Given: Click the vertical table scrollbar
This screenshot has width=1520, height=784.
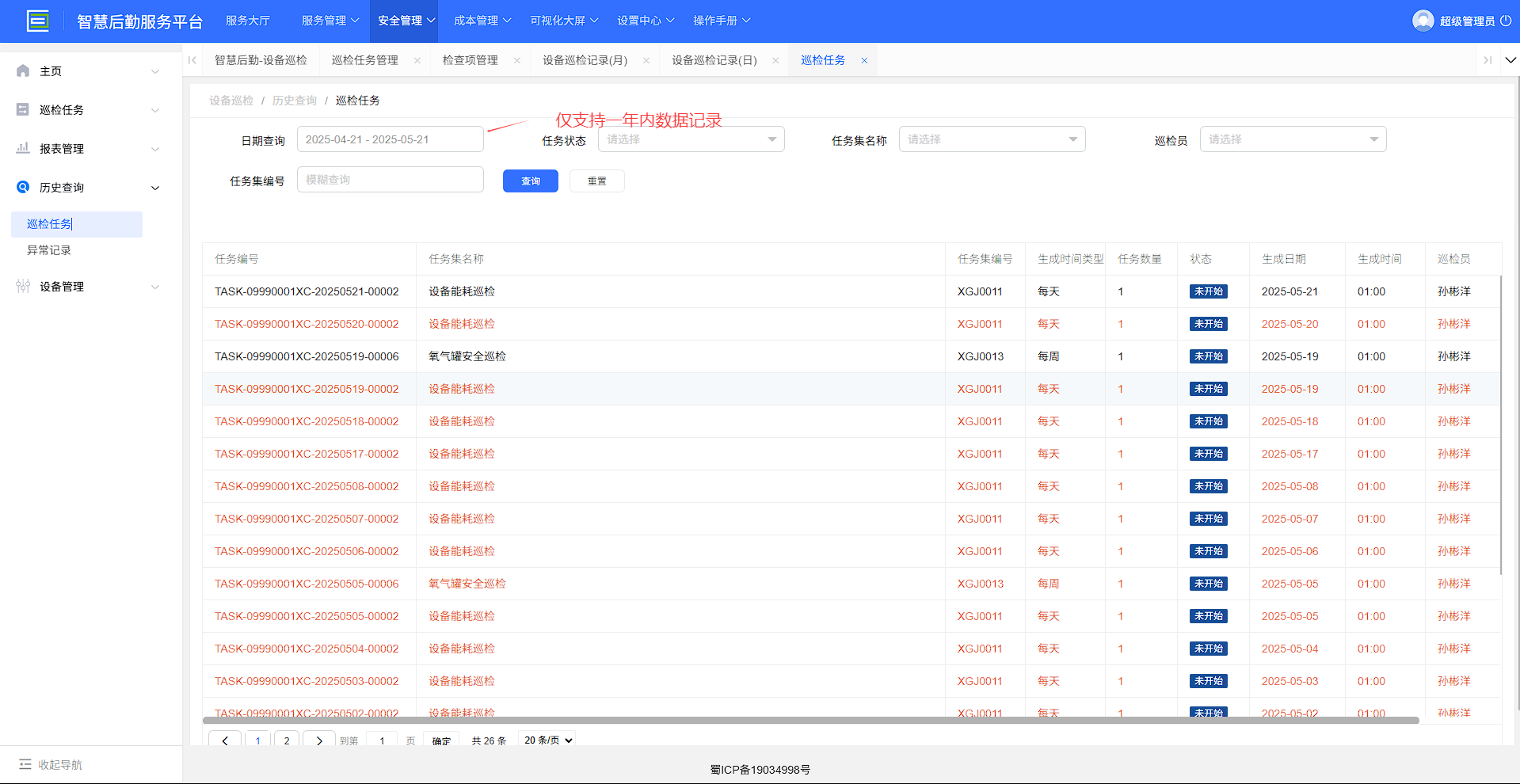Looking at the screenshot, I should click(x=1501, y=424).
